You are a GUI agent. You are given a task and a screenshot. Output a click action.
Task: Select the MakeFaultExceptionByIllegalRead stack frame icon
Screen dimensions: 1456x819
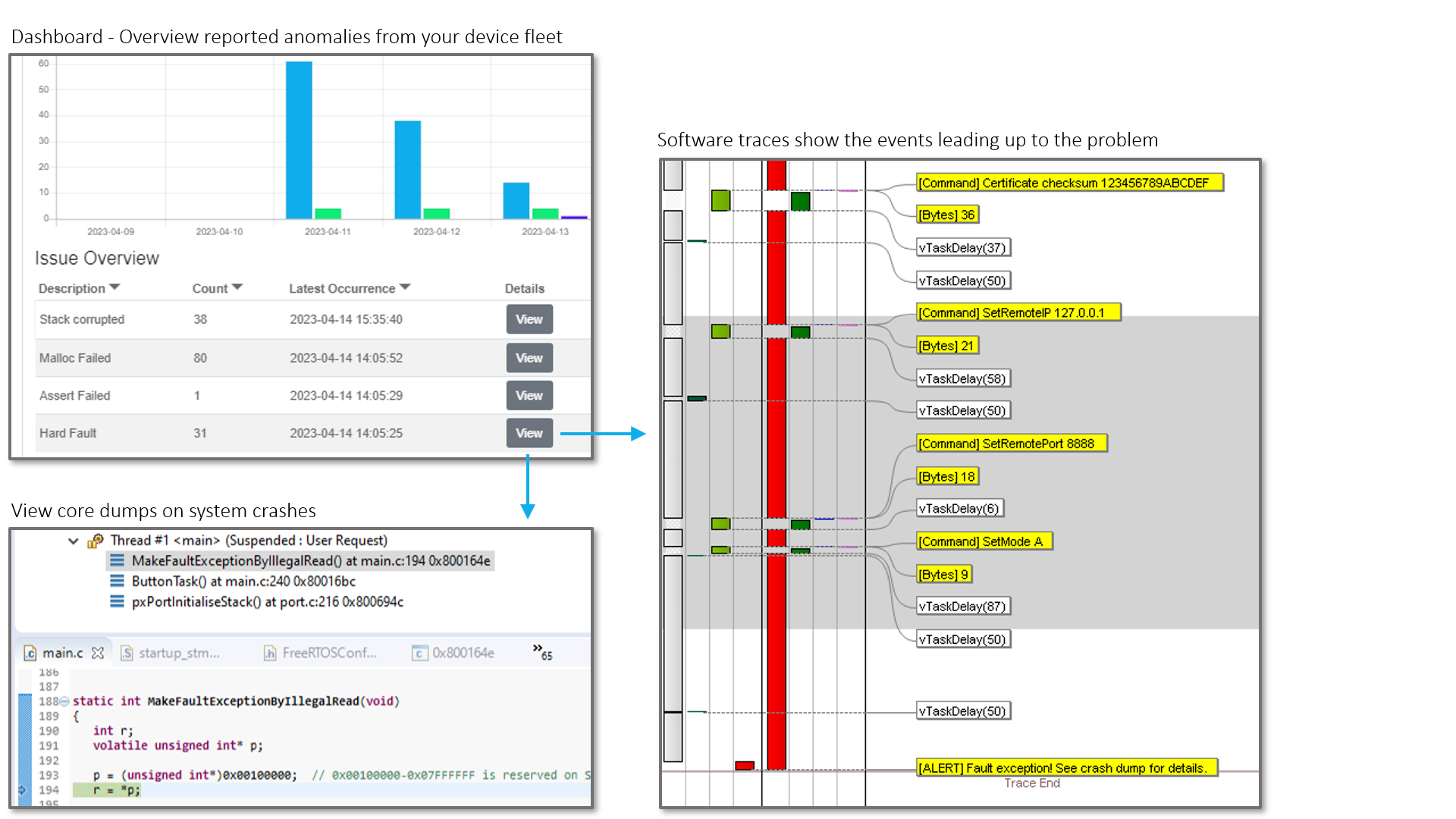[x=117, y=560]
